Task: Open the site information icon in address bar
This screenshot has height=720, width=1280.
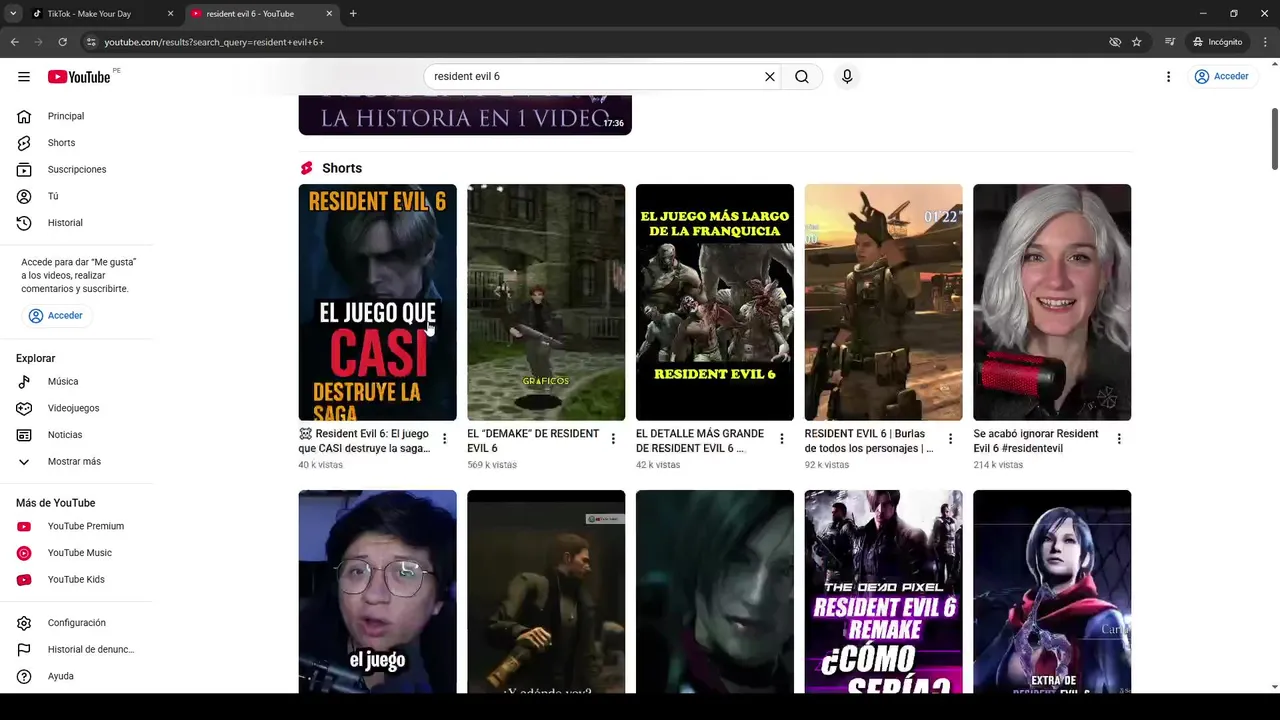Action: [x=91, y=42]
